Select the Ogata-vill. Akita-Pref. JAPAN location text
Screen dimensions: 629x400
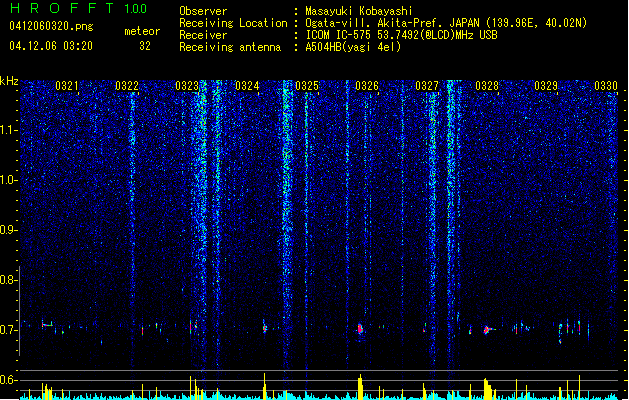[446, 23]
